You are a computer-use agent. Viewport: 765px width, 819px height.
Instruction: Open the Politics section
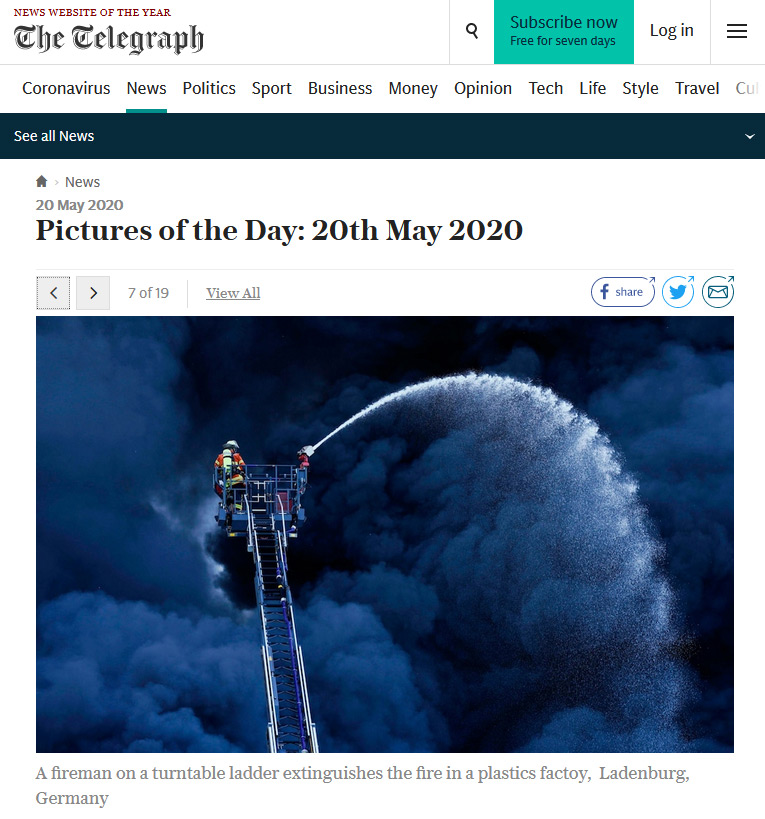[209, 88]
